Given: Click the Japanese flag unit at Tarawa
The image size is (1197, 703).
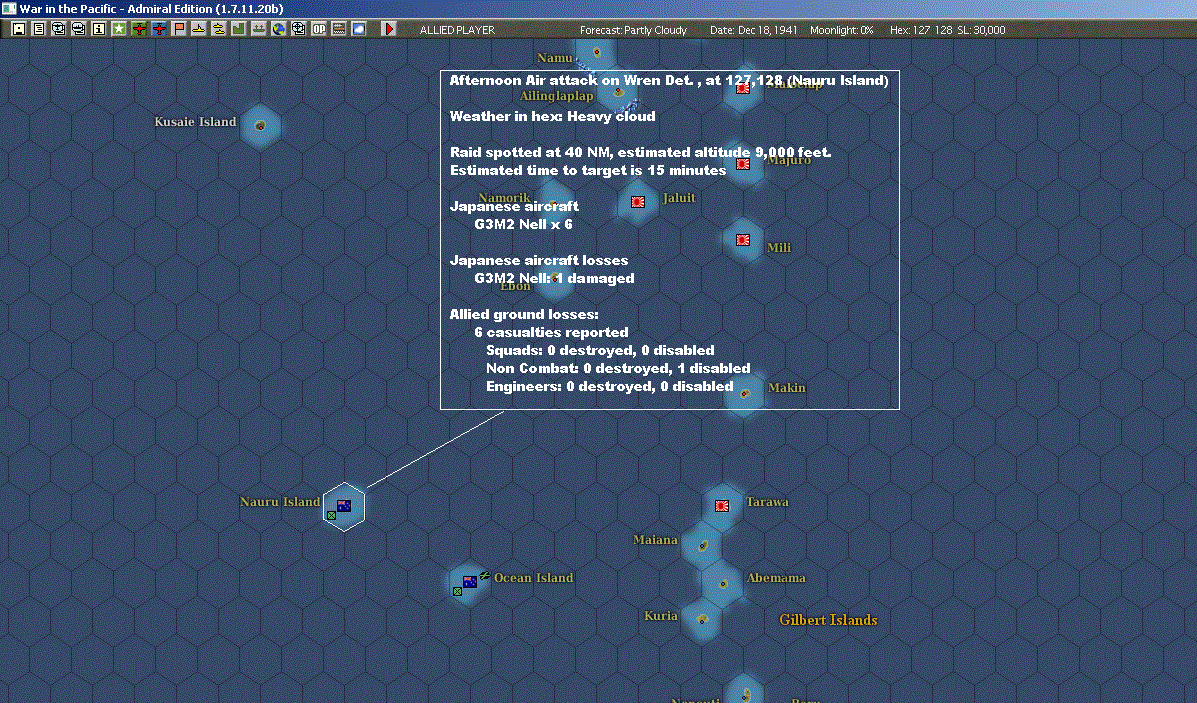Looking at the screenshot, I should (x=722, y=505).
